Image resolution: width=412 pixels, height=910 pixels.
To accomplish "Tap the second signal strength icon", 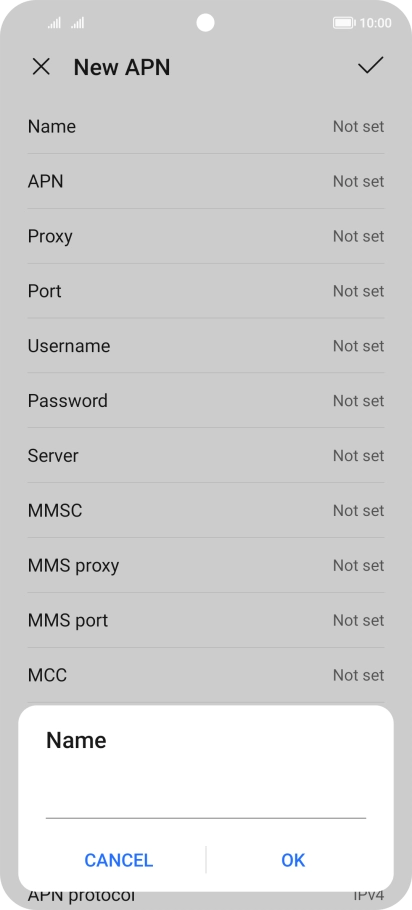I will 78,23.
